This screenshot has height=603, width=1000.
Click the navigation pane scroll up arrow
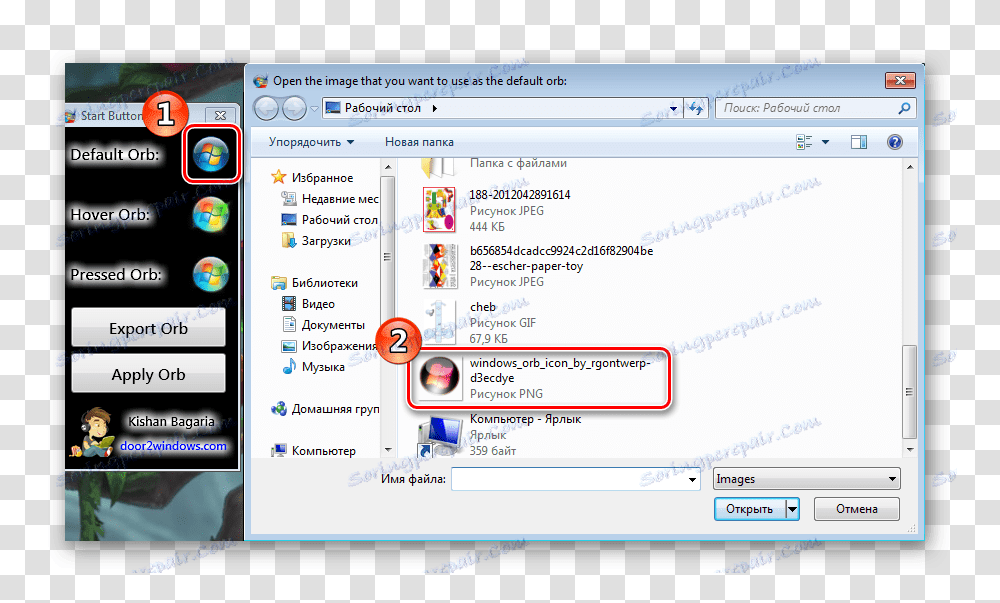tap(388, 168)
